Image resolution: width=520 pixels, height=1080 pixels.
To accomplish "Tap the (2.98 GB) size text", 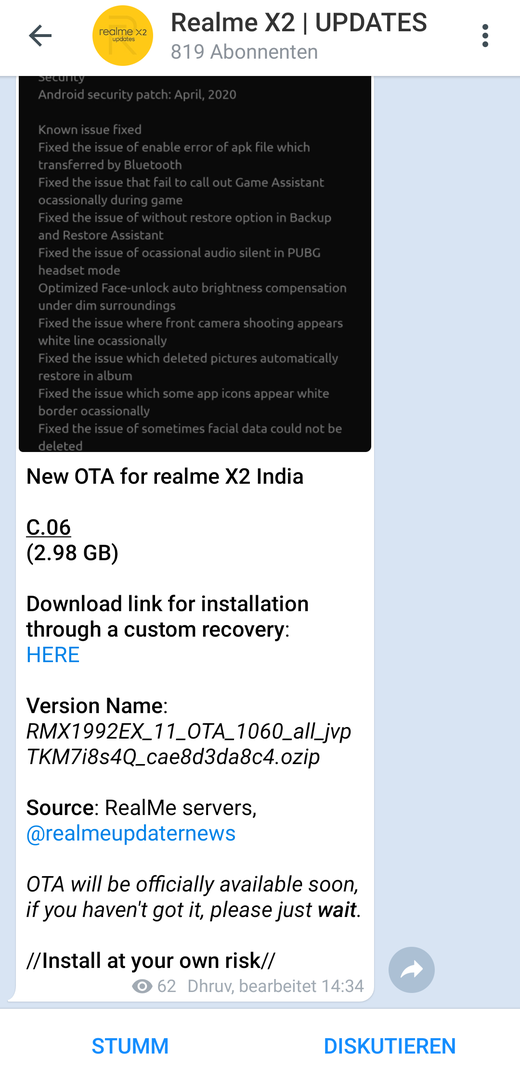I will 72,553.
